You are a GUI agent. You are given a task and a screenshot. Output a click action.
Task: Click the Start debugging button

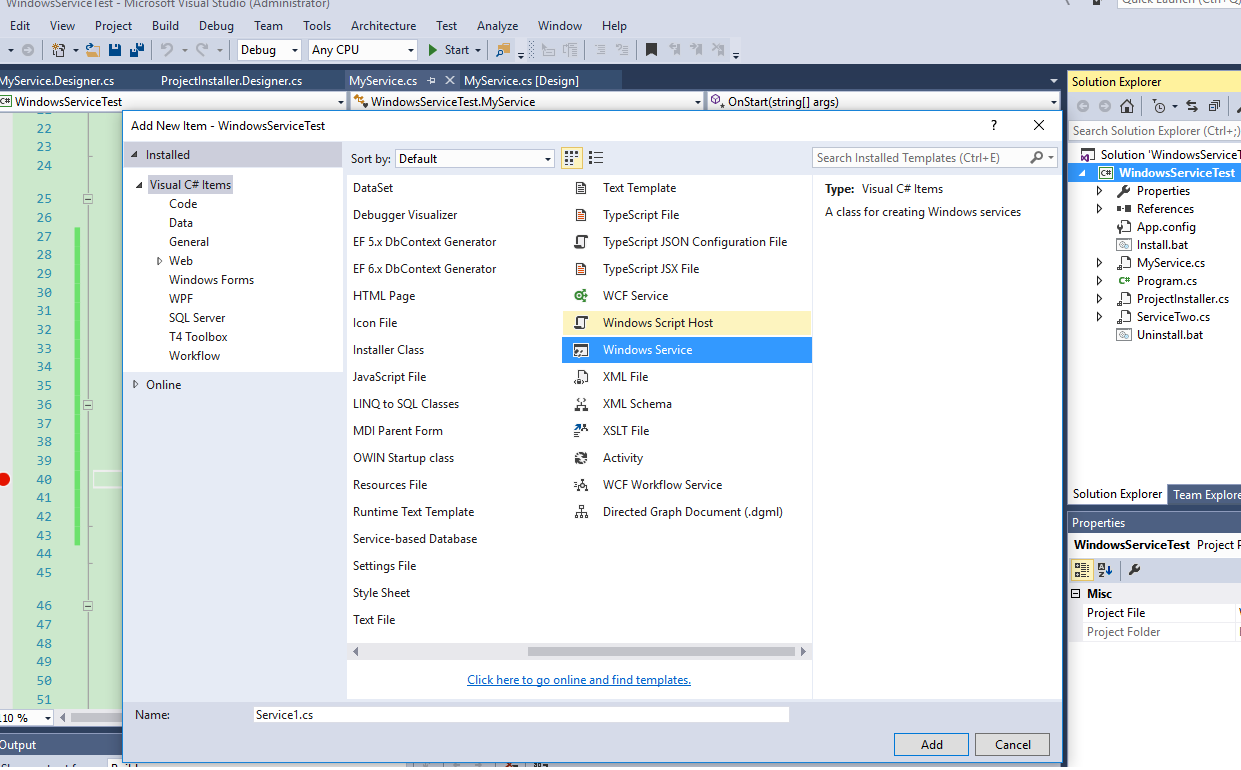449,50
